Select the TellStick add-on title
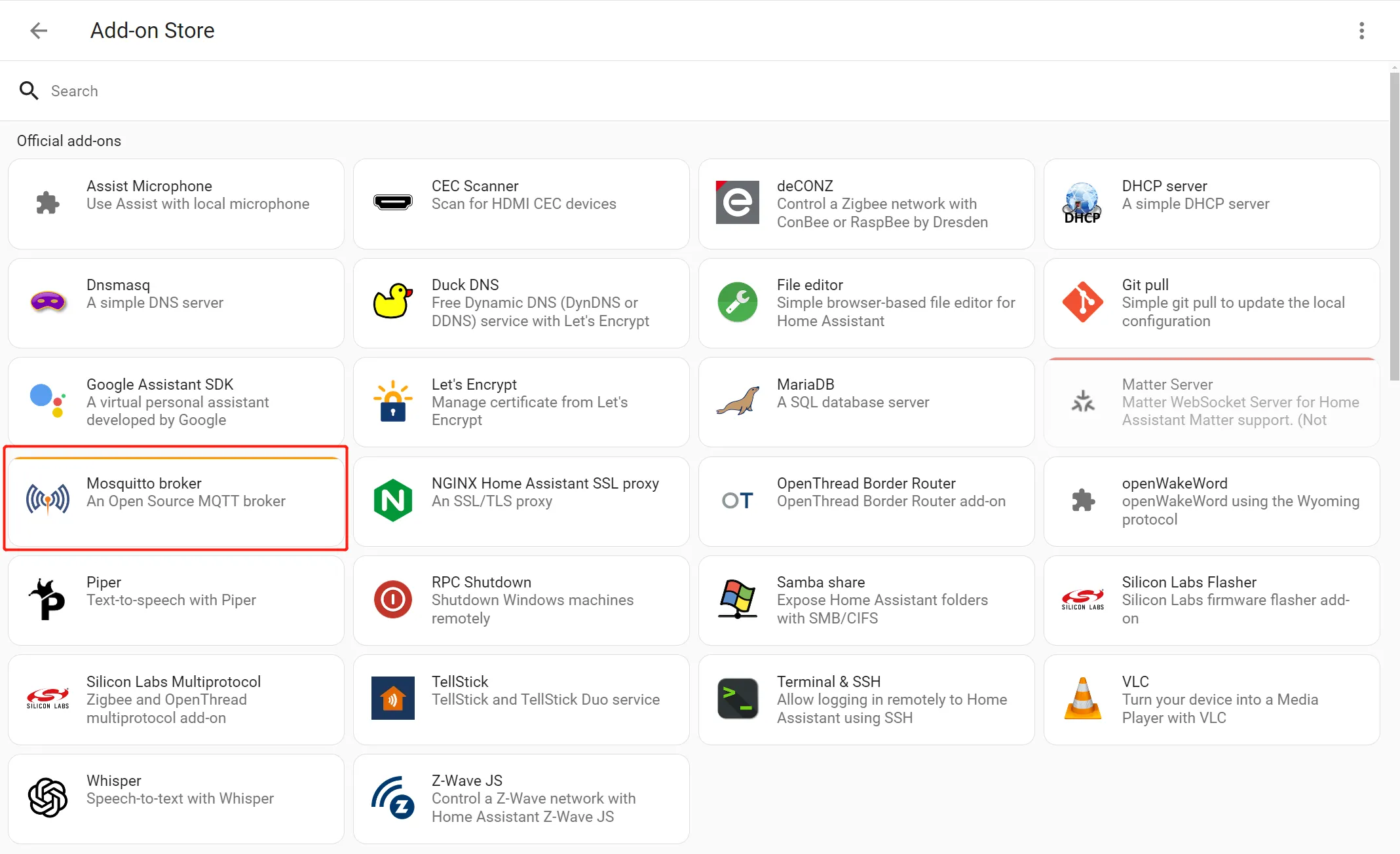Screen dimensions: 1400x854 (460, 682)
